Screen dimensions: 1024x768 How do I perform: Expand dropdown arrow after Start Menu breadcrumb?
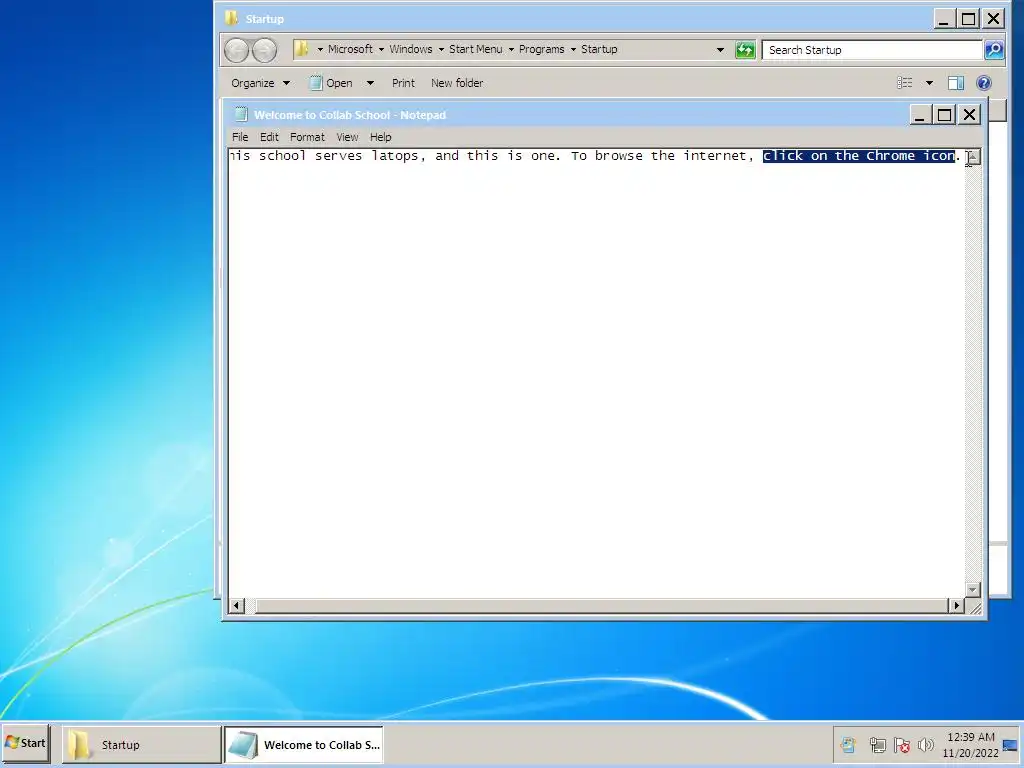pyautogui.click(x=511, y=50)
